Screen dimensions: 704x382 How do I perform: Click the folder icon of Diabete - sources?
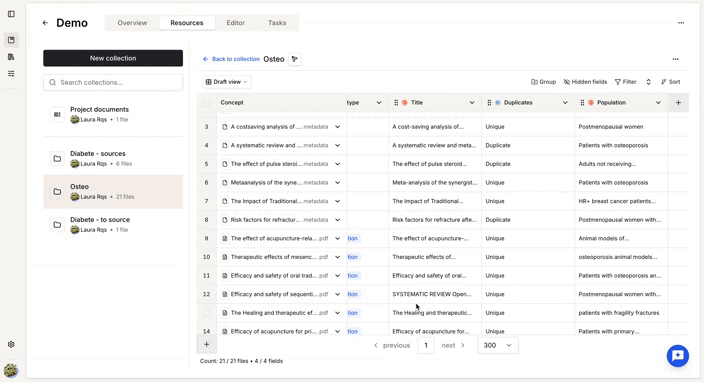[57, 158]
